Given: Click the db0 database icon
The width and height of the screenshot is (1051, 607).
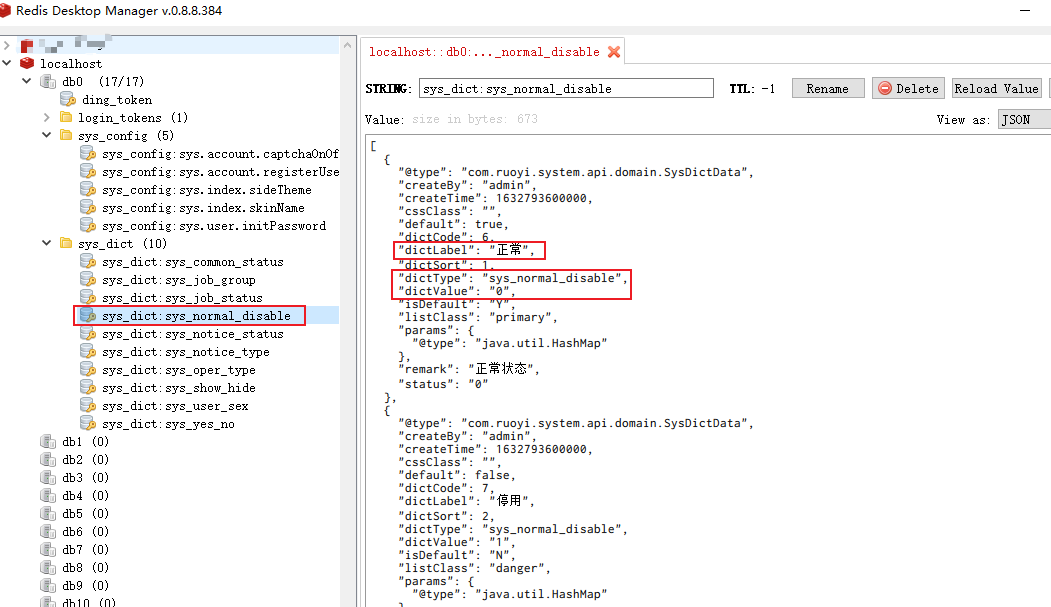Looking at the screenshot, I should click(x=48, y=81).
